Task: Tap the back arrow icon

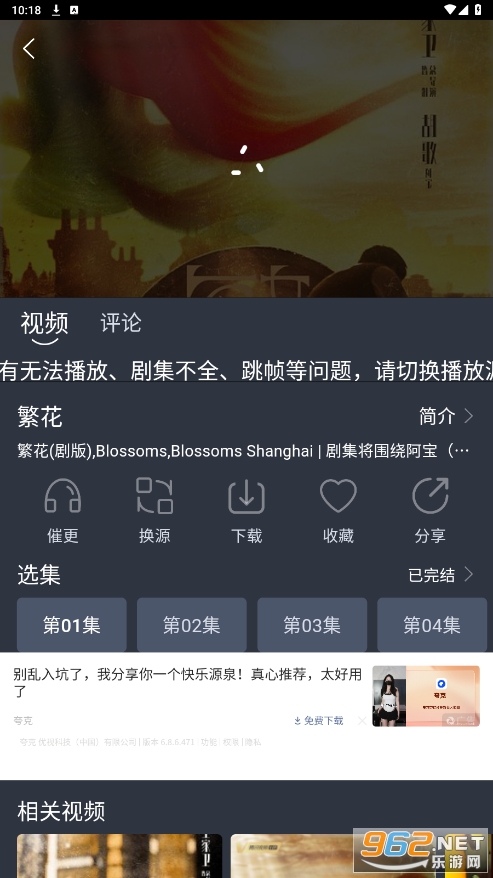Action: coord(29,49)
